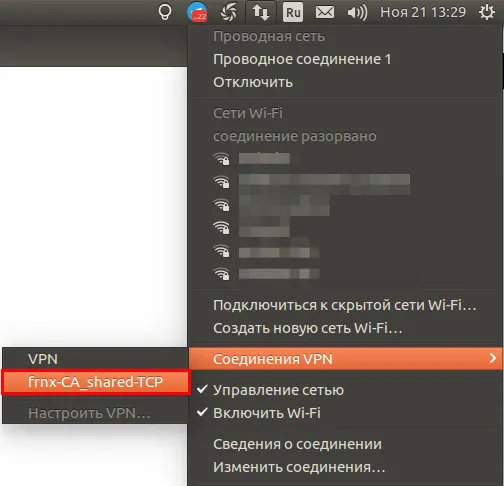Open Изменить соединения…
The image size is (504, 486).
tap(345, 467)
